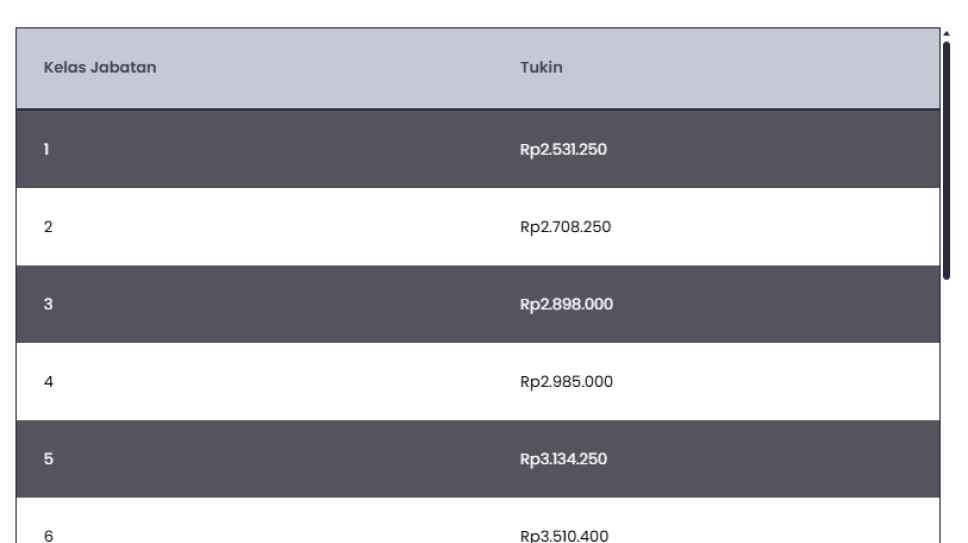Select the Kelas Jabatan 3 cell
The width and height of the screenshot is (968, 543).
tap(48, 305)
